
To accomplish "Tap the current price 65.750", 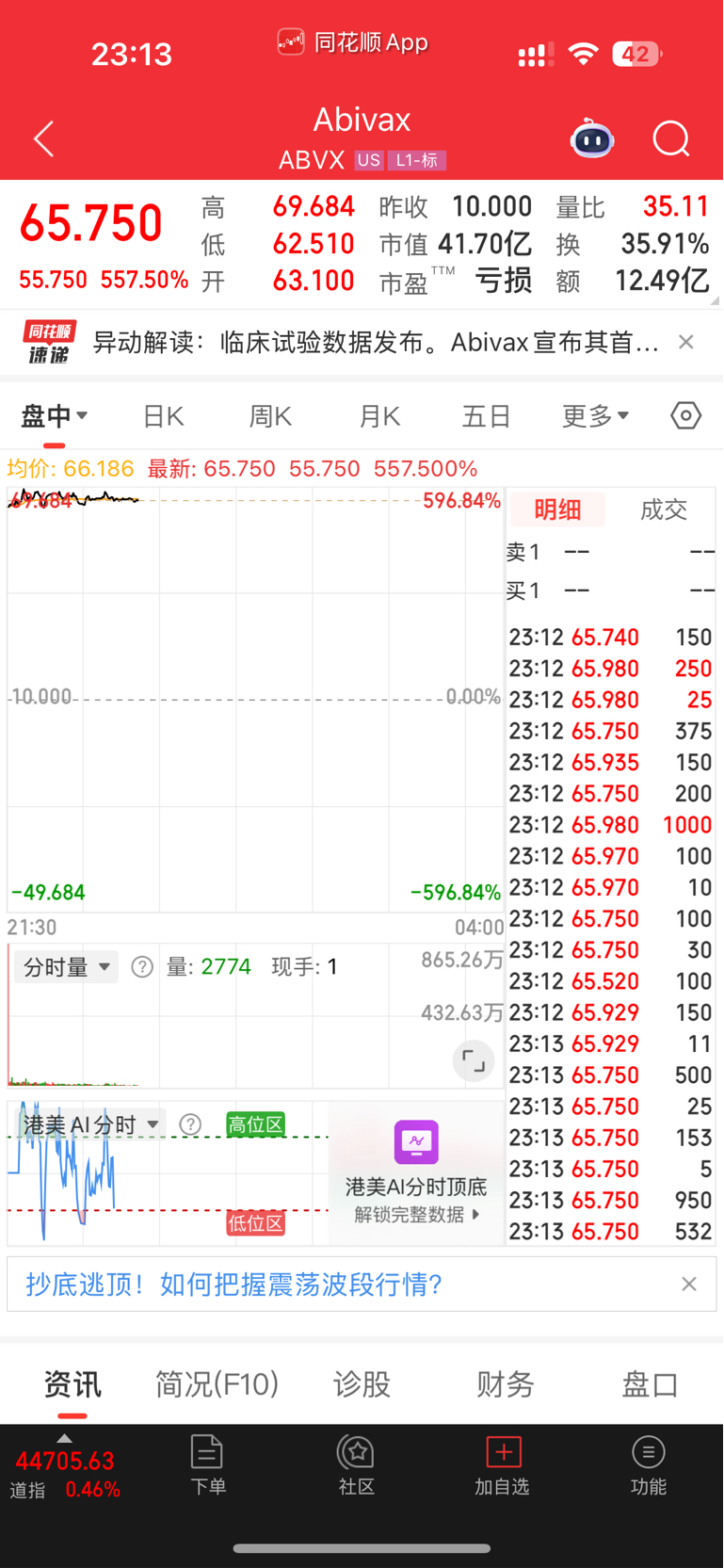I will tap(91, 223).
